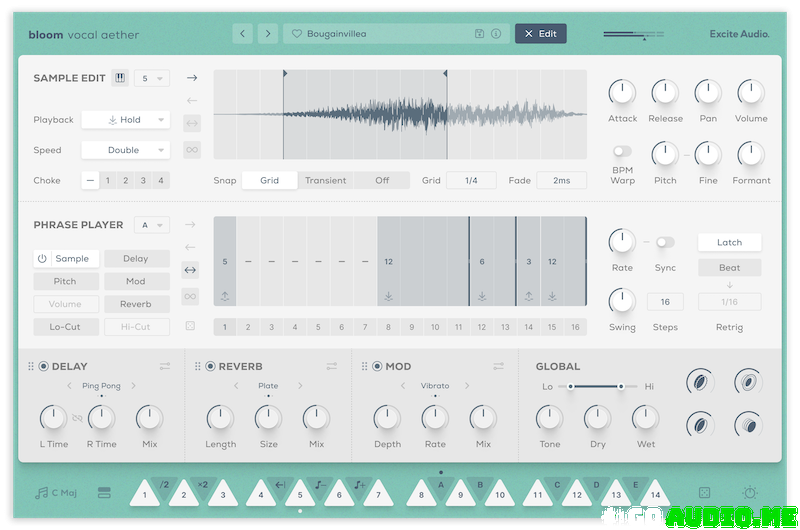Viewport: 800px width, 530px height.
Task: Select the Delay phrase lane button
Action: point(136,259)
